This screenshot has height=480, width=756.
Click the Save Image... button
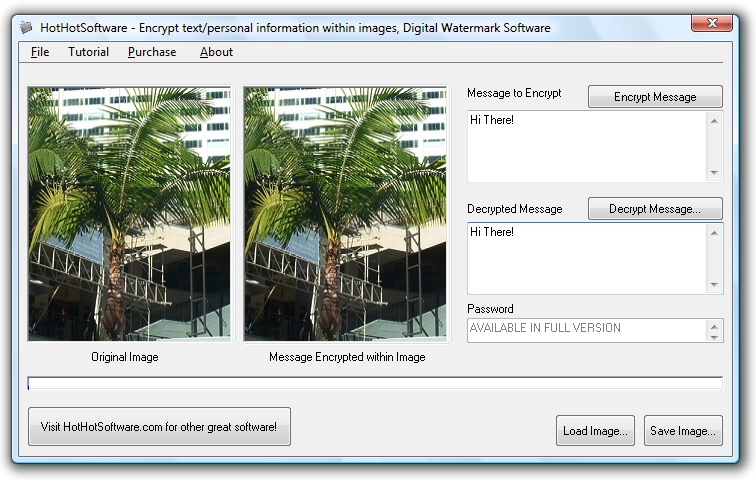click(683, 431)
